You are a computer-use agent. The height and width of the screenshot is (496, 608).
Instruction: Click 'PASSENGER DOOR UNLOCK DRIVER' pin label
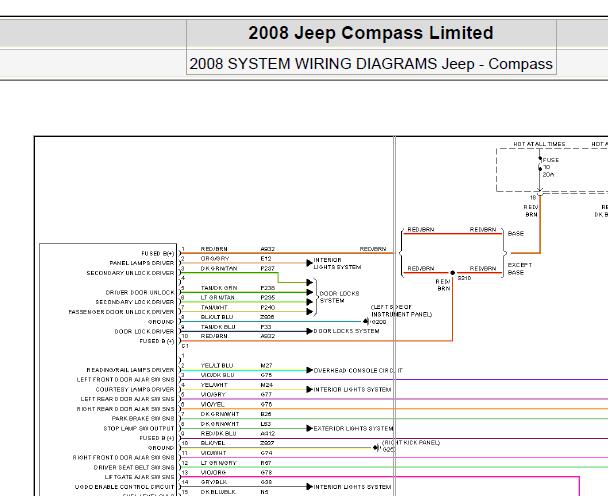pyautogui.click(x=121, y=312)
